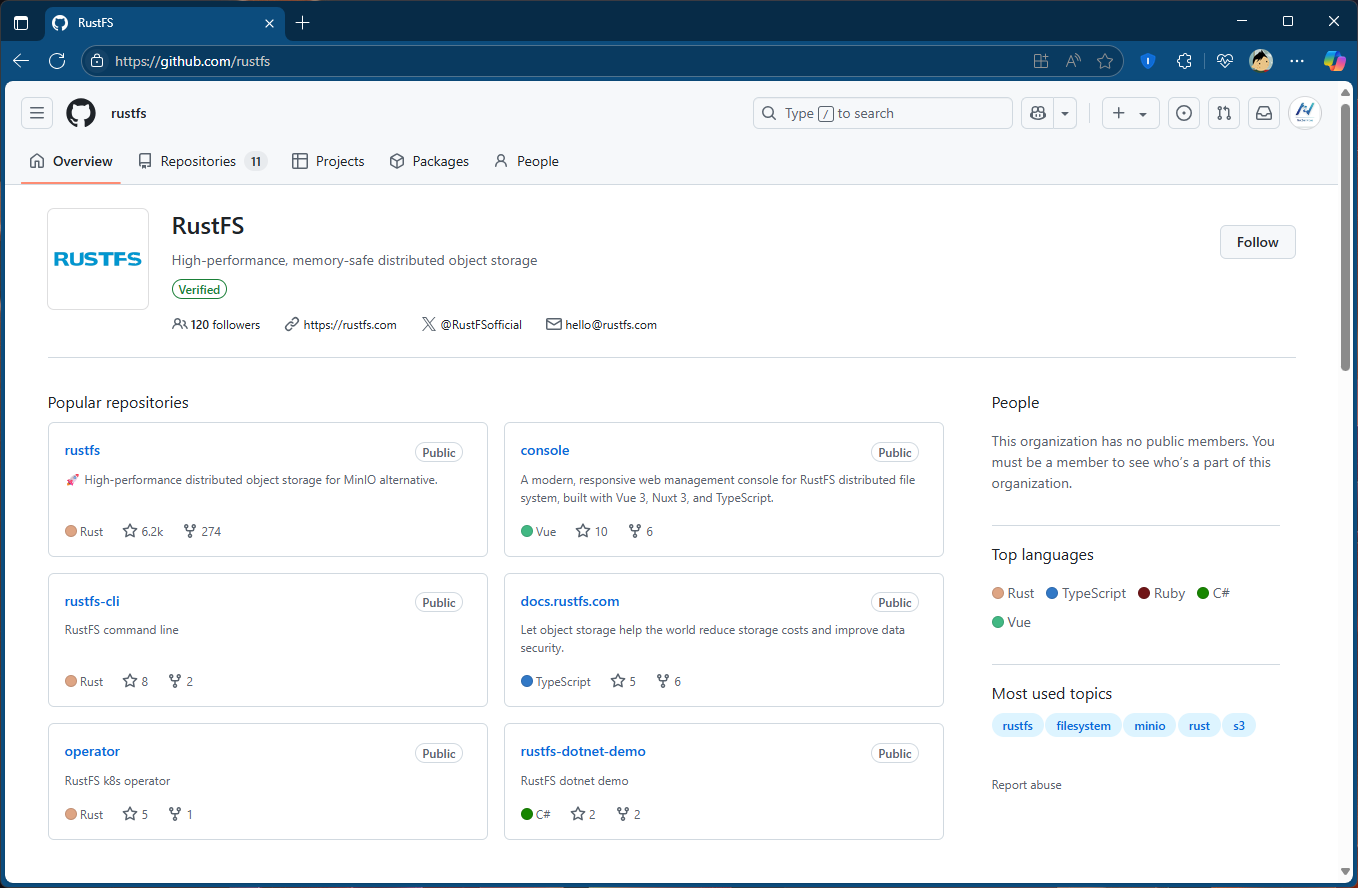Click the browser back arrow
Image resolution: width=1358 pixels, height=888 pixels.
tap(21, 61)
